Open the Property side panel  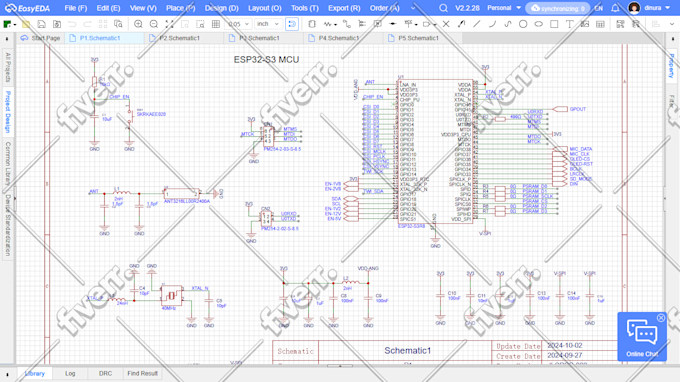[x=672, y=66]
